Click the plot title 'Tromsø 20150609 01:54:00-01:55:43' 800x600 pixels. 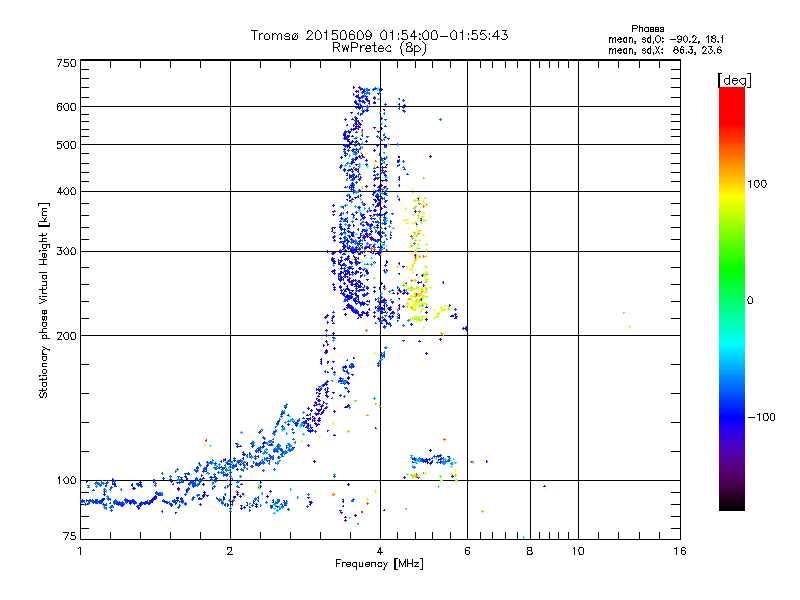379,35
